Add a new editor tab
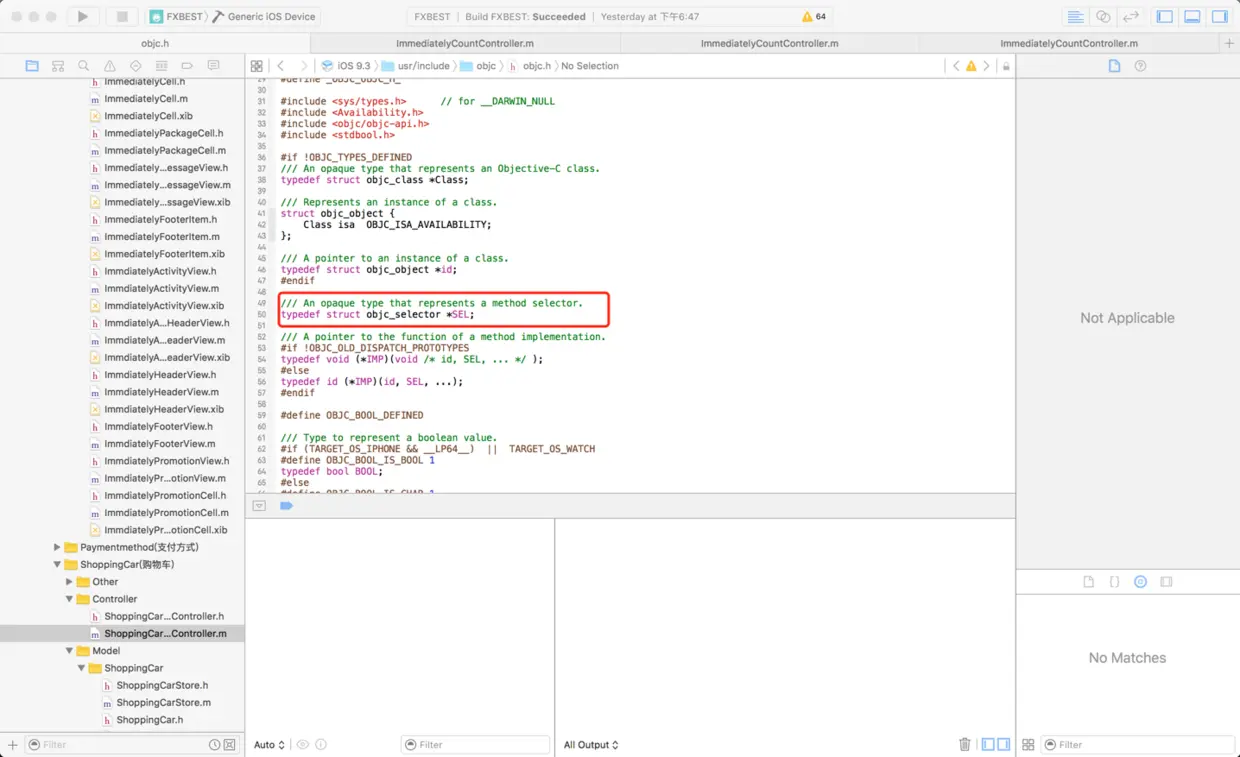 coord(1229,43)
